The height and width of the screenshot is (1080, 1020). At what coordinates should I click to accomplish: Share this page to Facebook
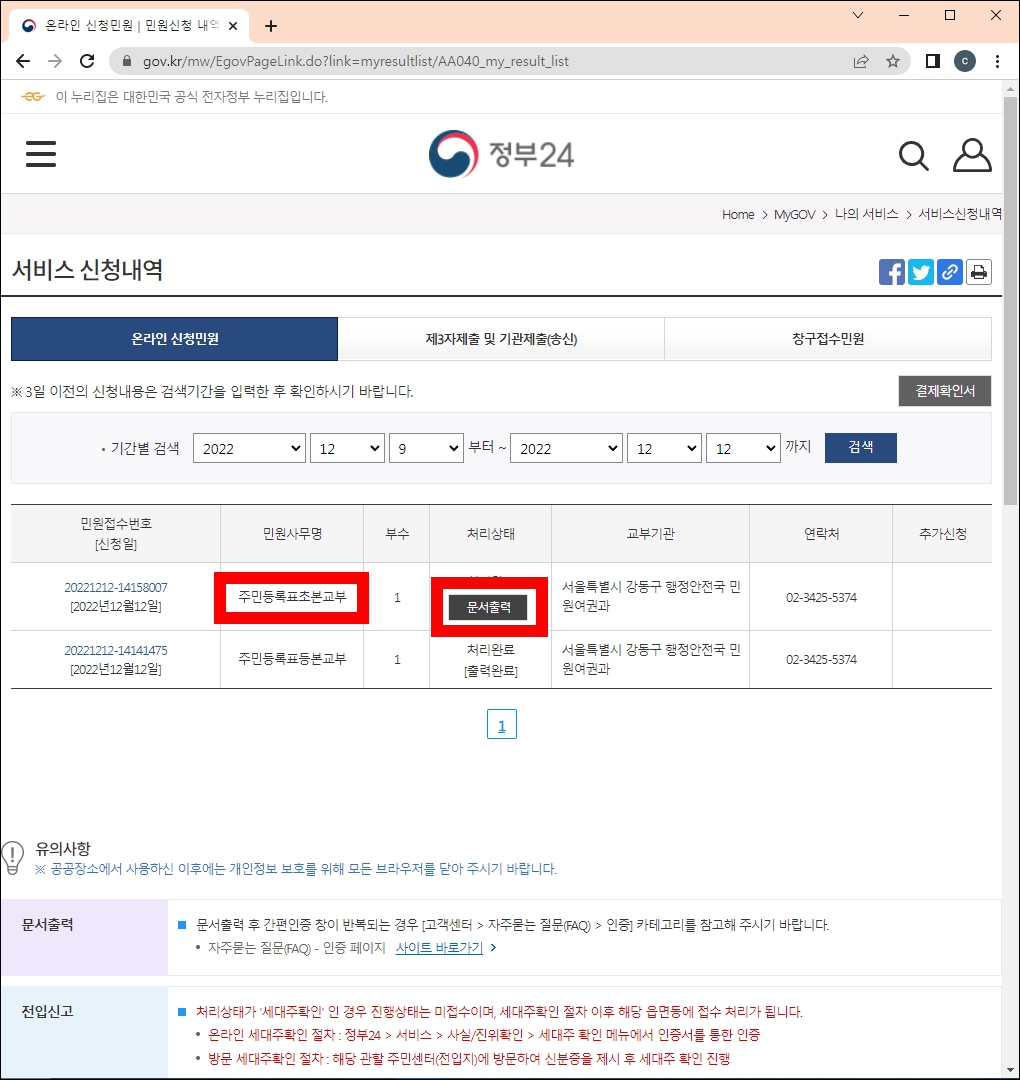[890, 271]
